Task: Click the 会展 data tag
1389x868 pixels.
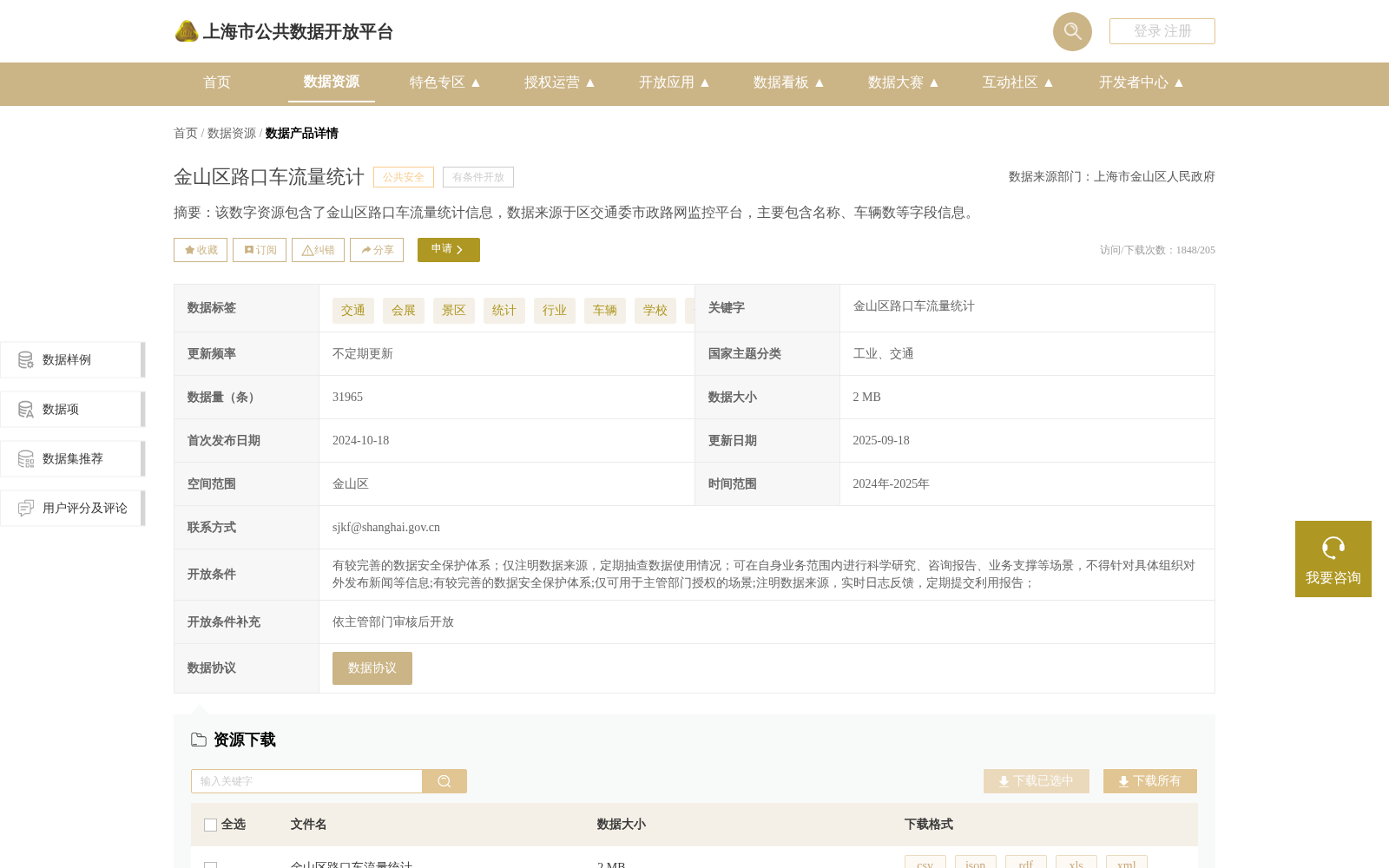Action: 404,311
